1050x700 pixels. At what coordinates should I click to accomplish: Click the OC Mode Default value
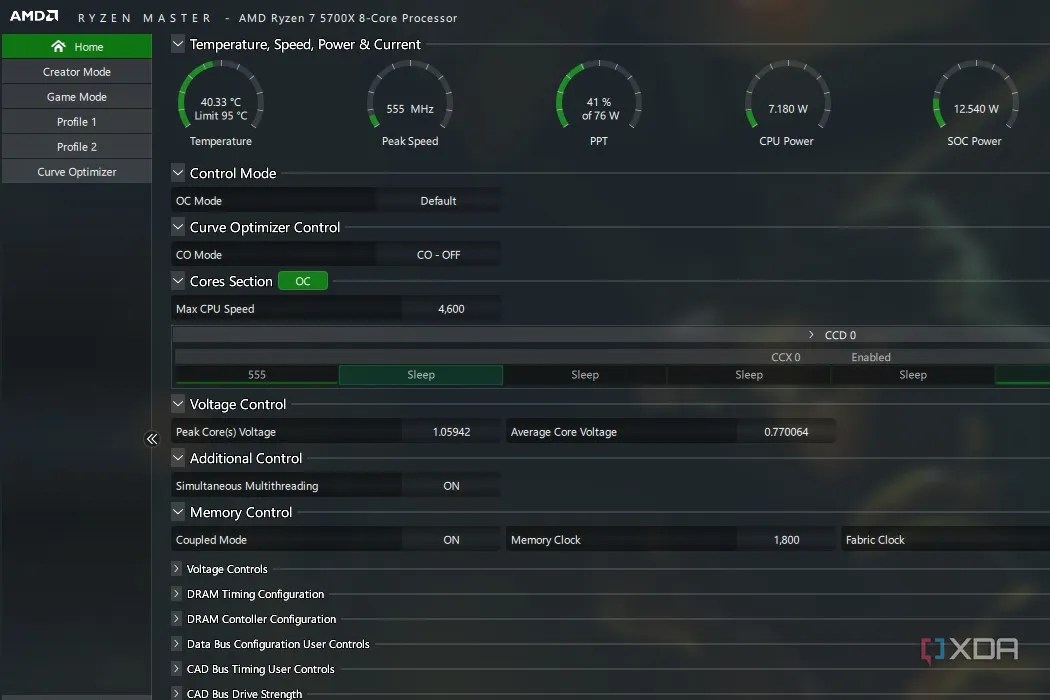[x=438, y=200]
